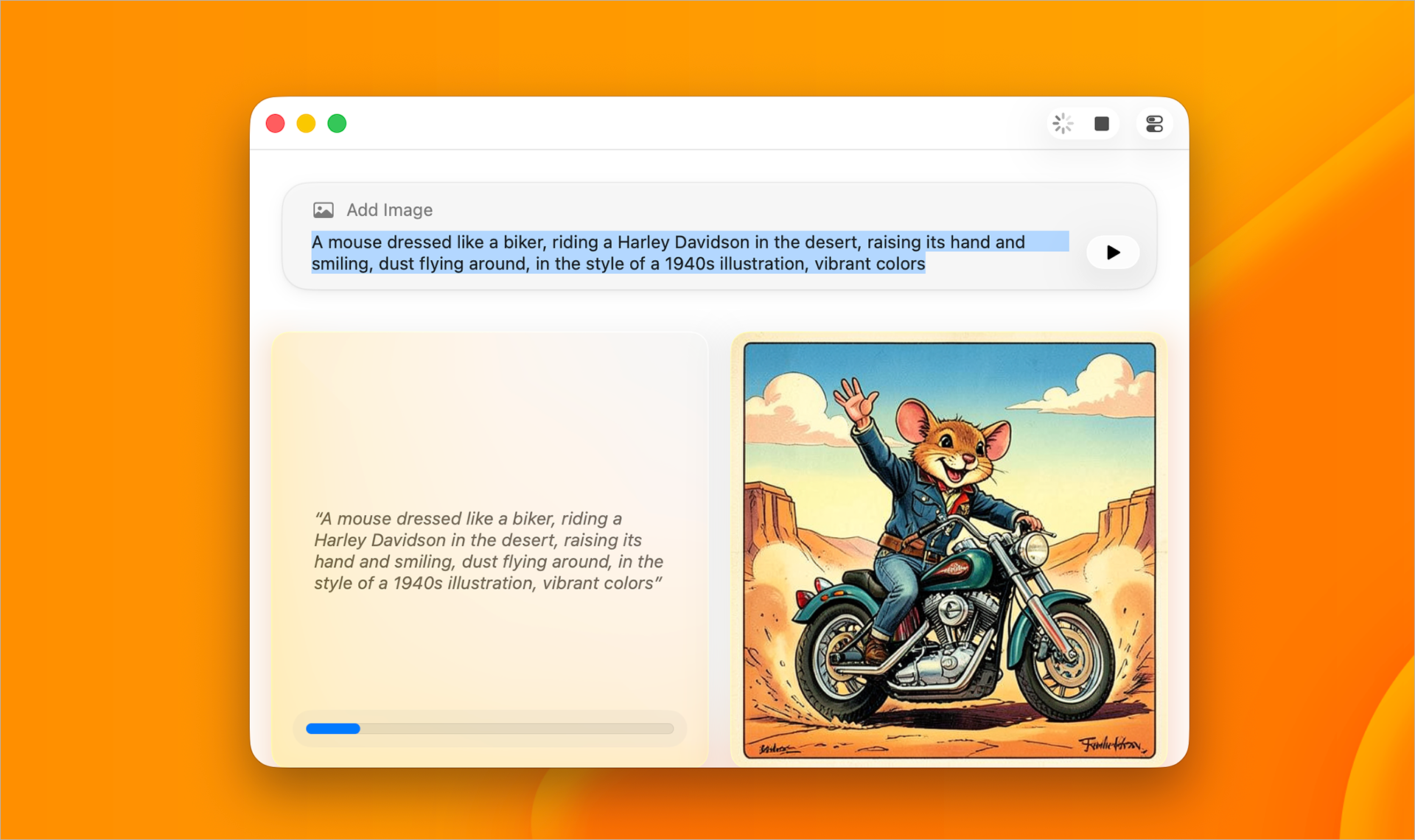Click Add Image to attach a picture

389,209
